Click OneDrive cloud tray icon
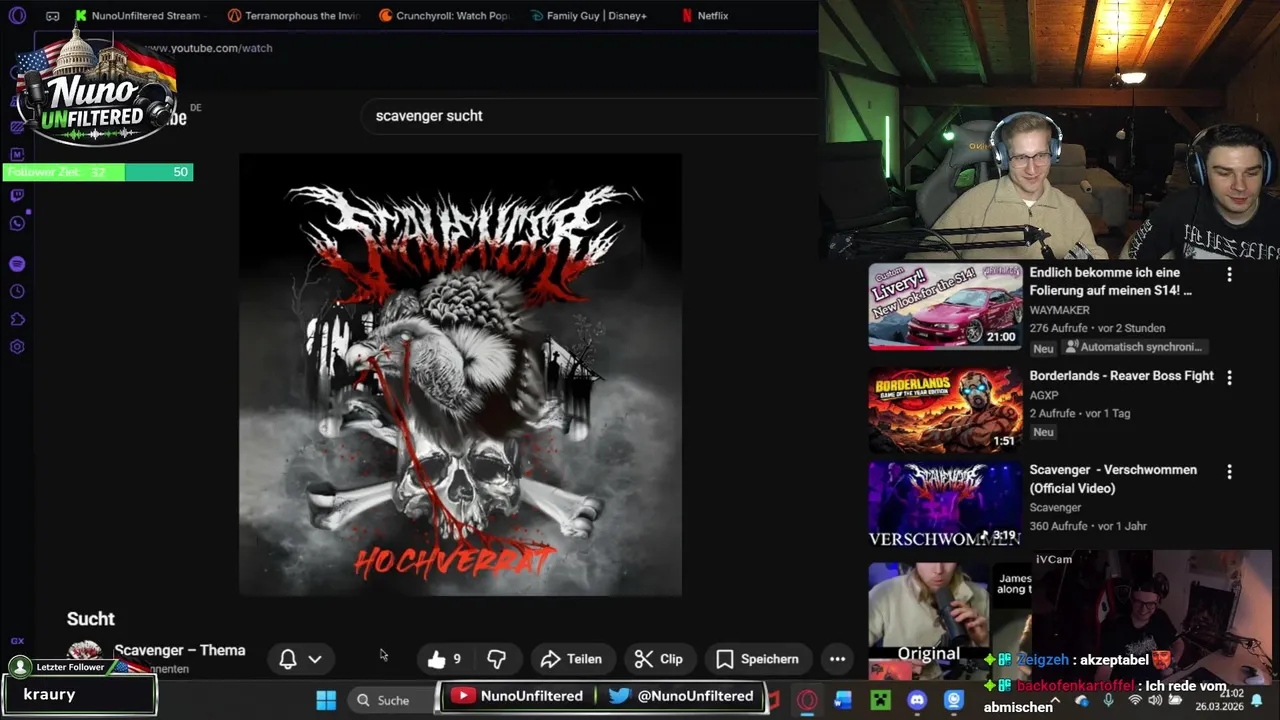Image resolution: width=1280 pixels, height=720 pixels. point(1082,700)
